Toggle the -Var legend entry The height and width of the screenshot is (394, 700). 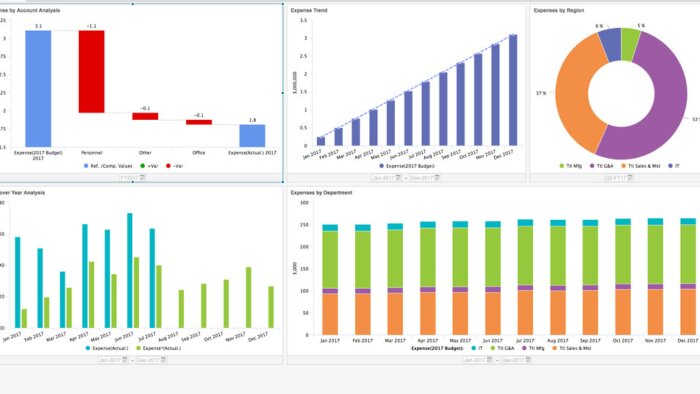(175, 166)
